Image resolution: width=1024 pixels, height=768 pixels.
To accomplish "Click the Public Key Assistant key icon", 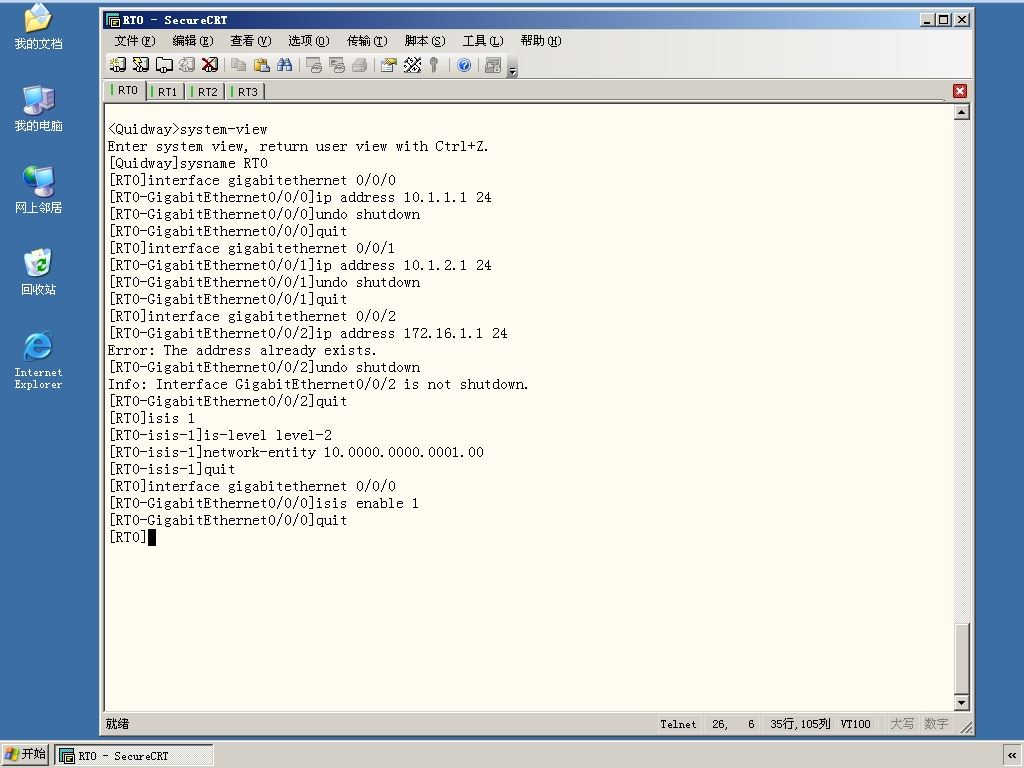I will click(x=434, y=65).
